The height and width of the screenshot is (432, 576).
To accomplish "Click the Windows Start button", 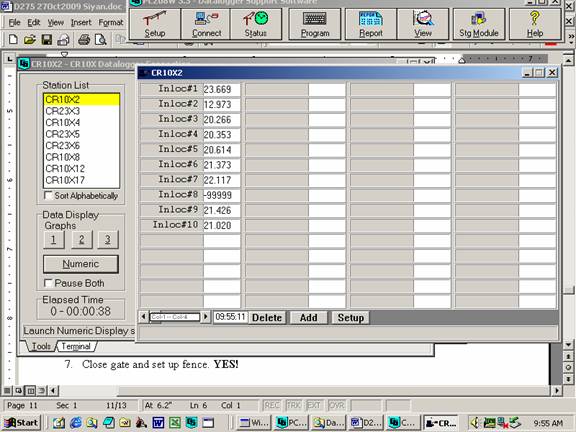I will (22, 423).
